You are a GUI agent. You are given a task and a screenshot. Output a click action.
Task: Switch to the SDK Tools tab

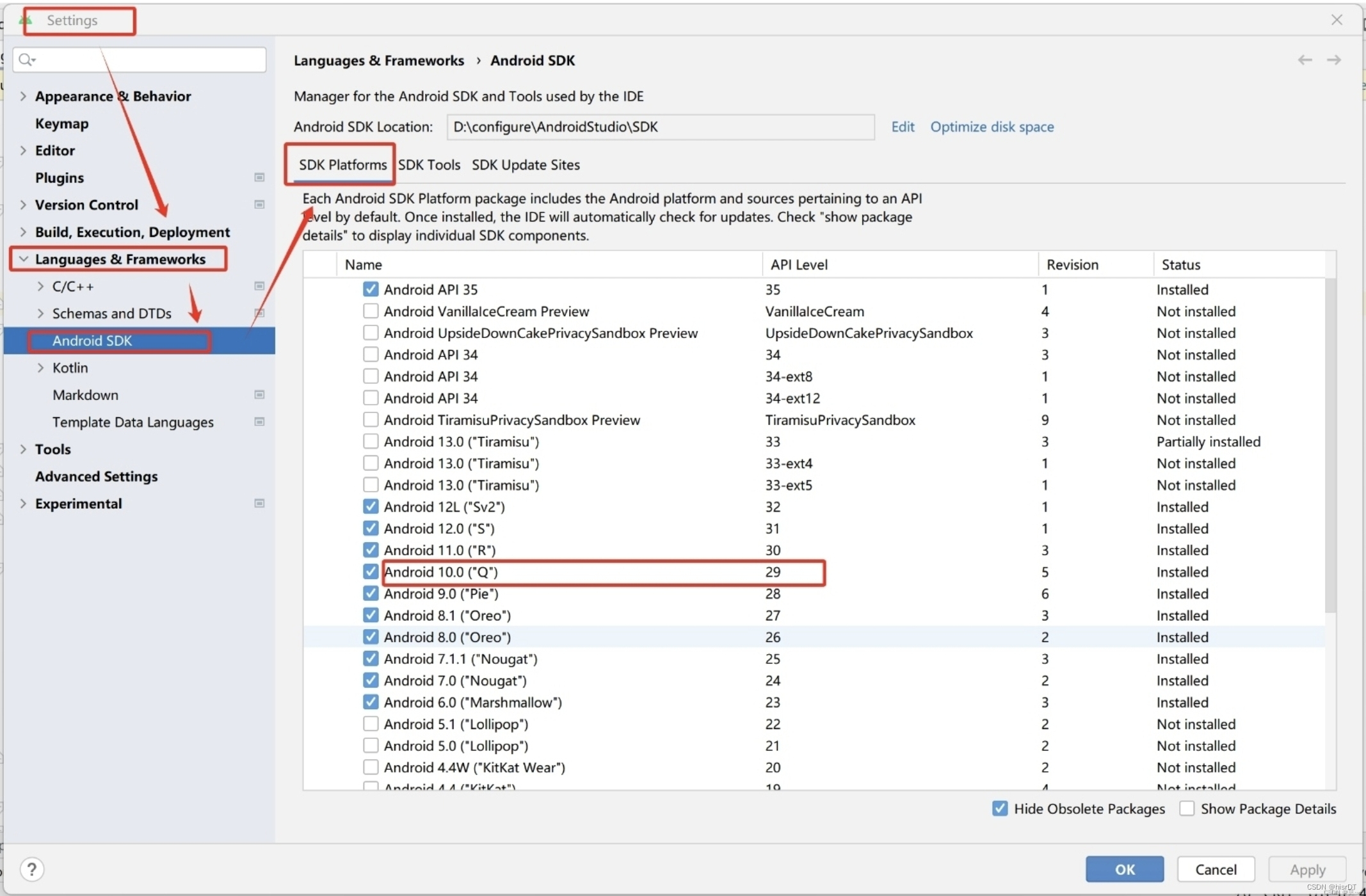pyautogui.click(x=429, y=164)
